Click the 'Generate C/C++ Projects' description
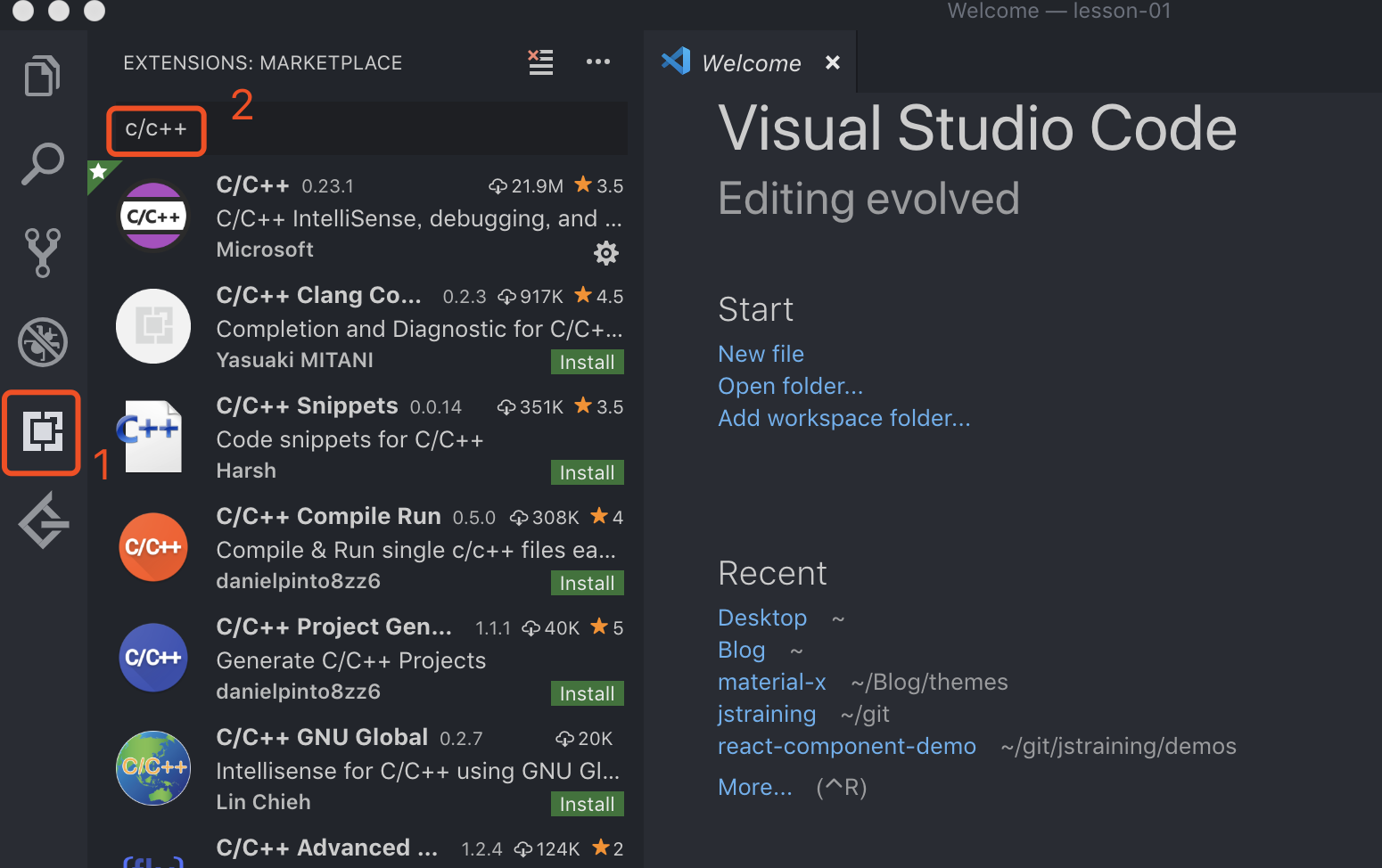The width and height of the screenshot is (1382, 868). [x=351, y=660]
